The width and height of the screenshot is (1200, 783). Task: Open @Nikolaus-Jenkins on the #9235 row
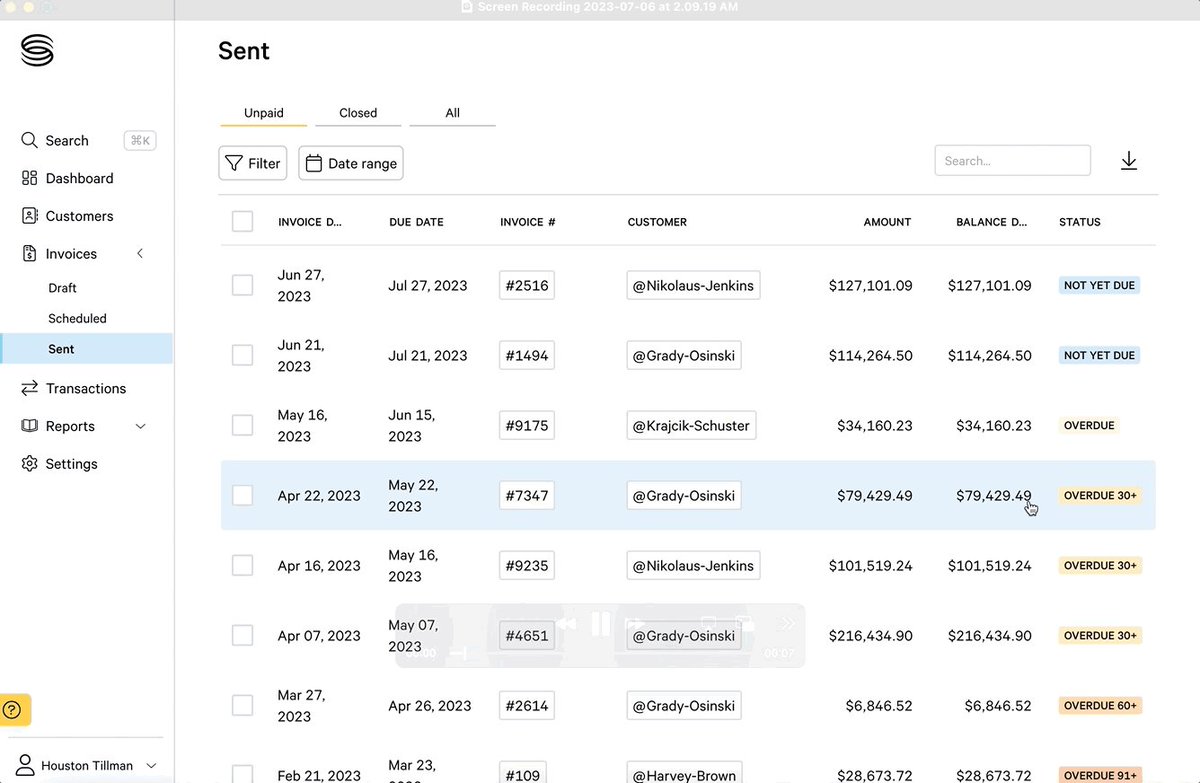(693, 565)
